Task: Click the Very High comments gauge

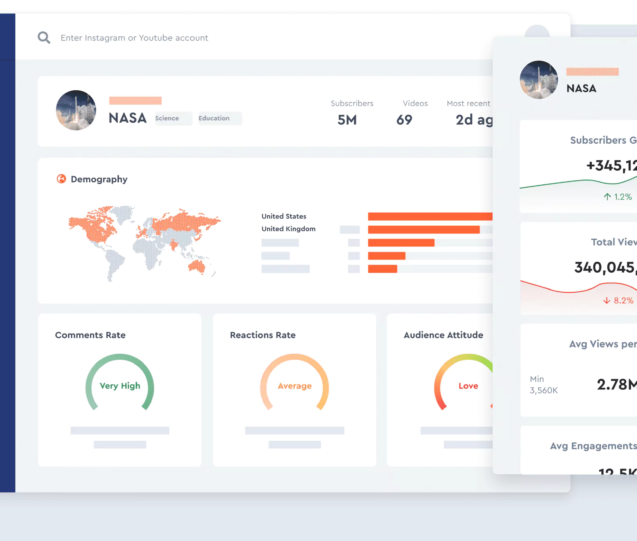Action: pos(120,383)
